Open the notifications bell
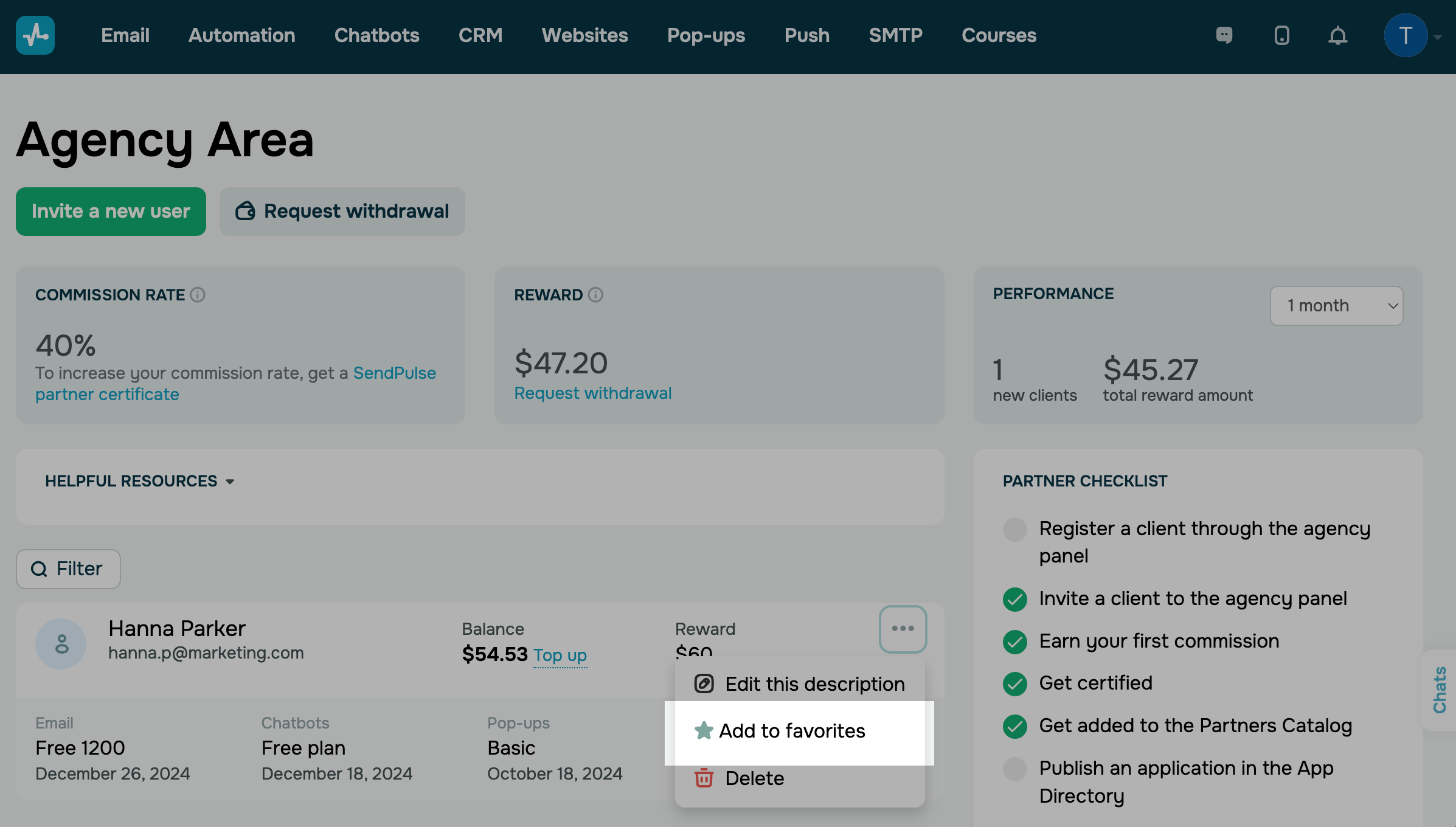 [x=1337, y=36]
